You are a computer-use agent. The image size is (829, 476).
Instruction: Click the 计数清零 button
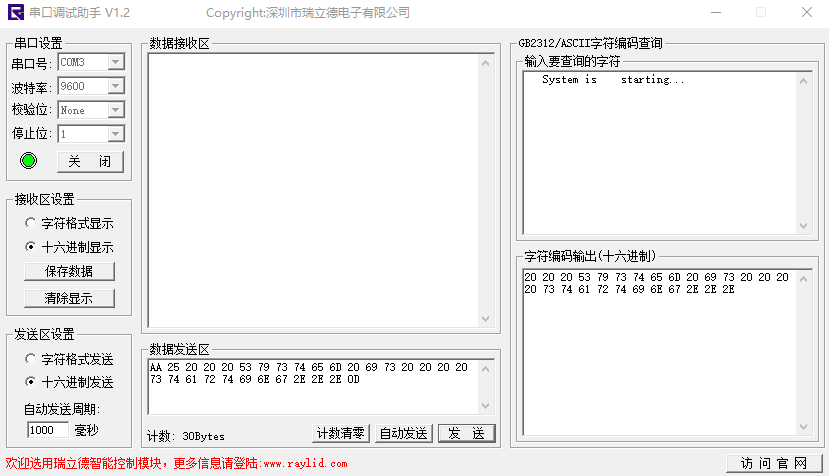340,433
